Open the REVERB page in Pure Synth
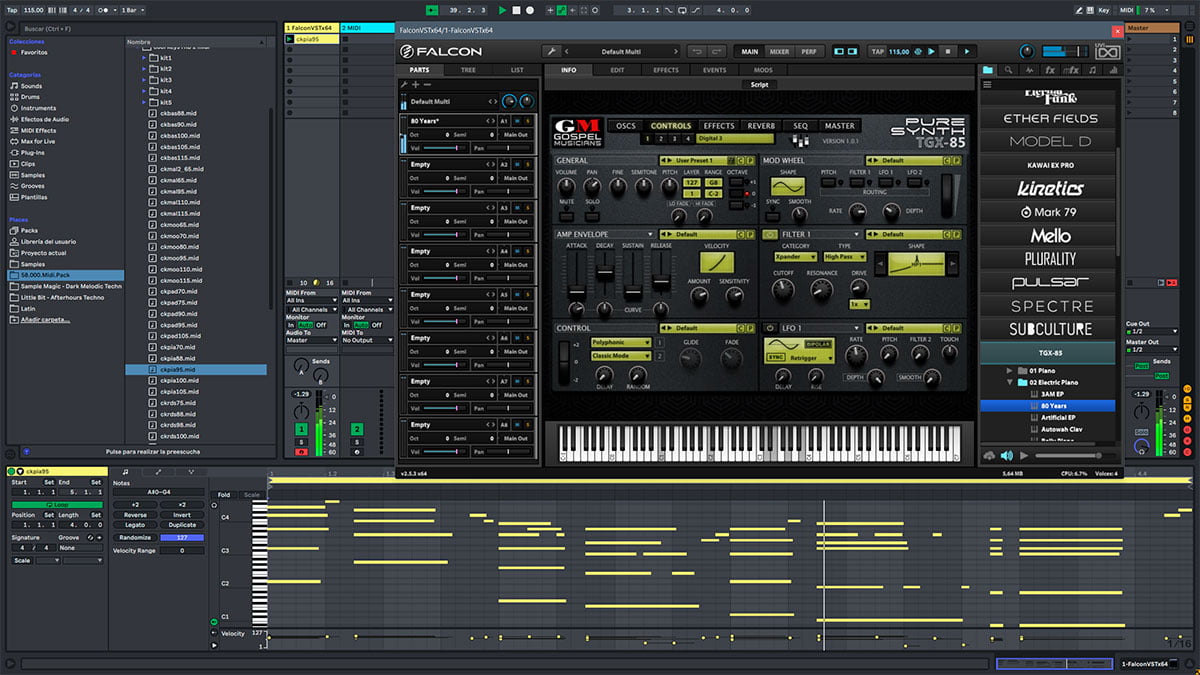This screenshot has height=675, width=1200. [x=761, y=126]
